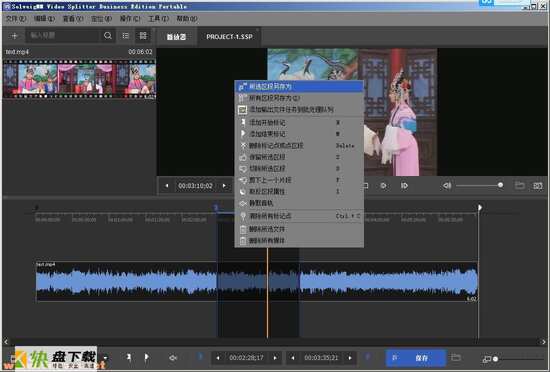This screenshot has height=372, width=550.
Task: Decrease segment start time 00:02:28:17
Action: point(218,358)
